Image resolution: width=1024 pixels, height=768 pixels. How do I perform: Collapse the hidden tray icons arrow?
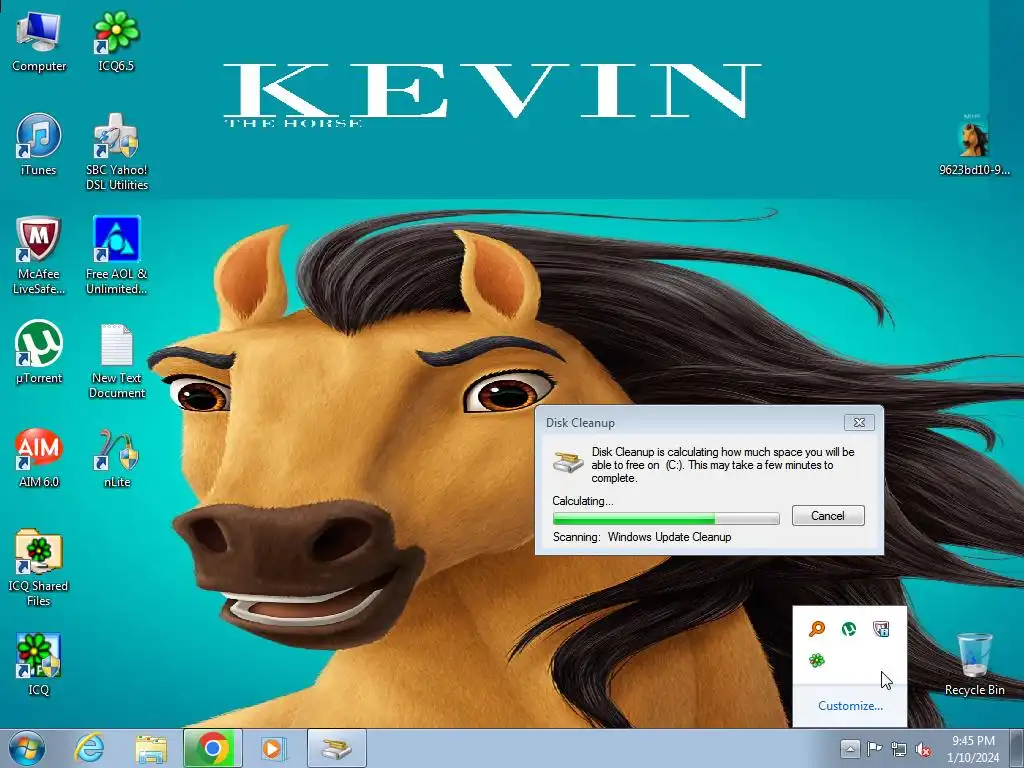coord(850,749)
